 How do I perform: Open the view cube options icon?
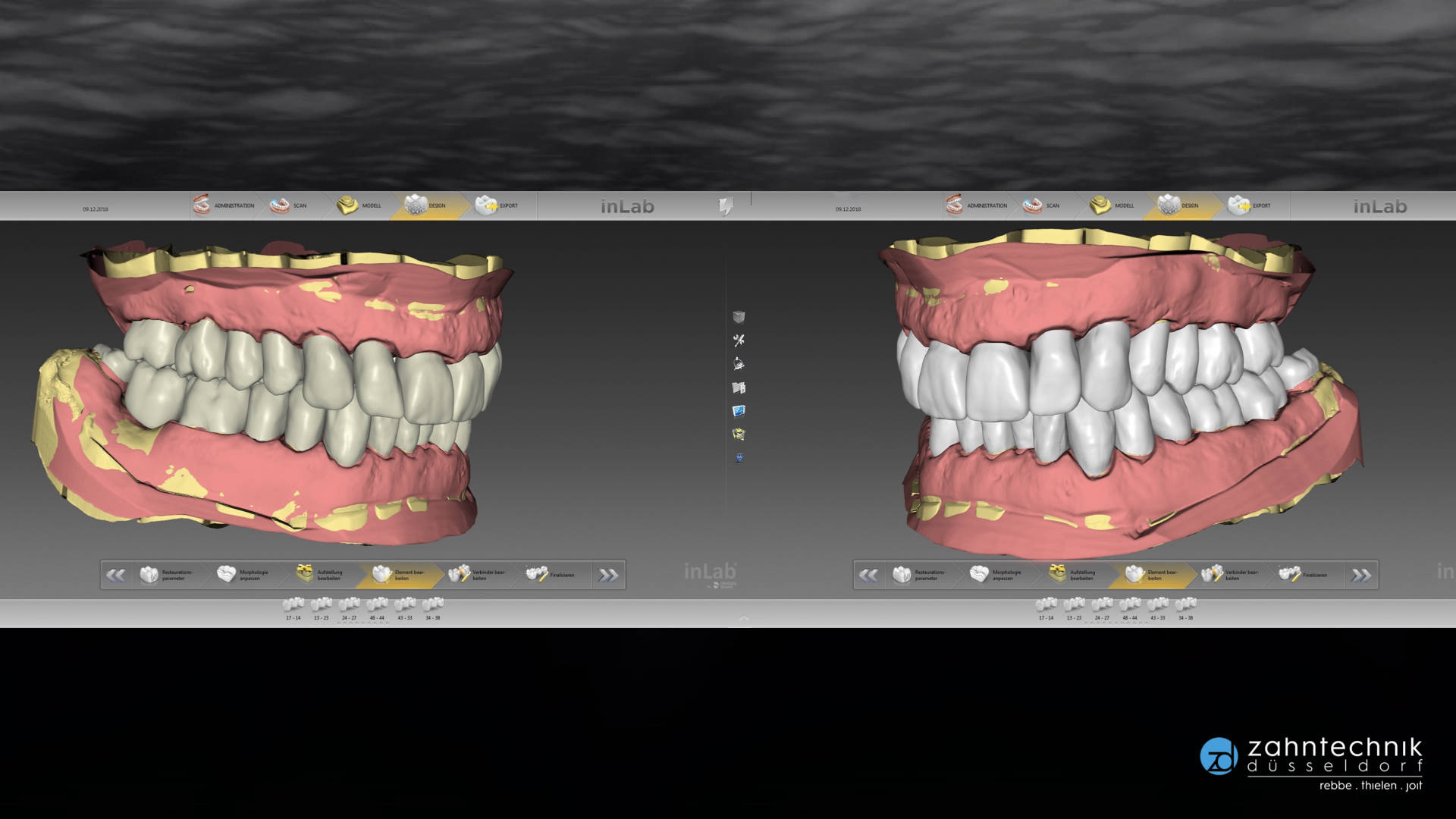(739, 317)
